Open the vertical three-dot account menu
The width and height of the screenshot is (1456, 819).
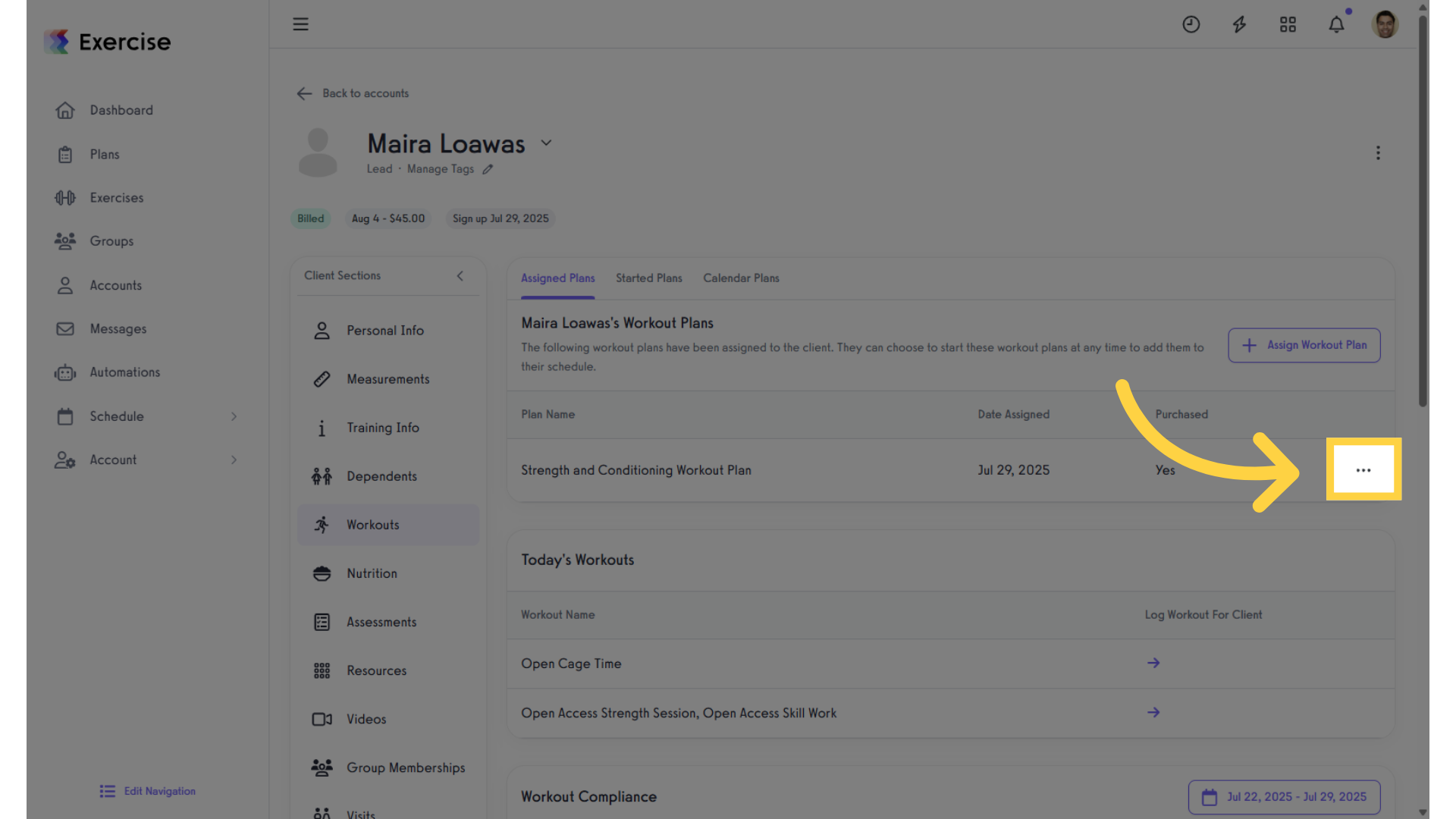1378,153
